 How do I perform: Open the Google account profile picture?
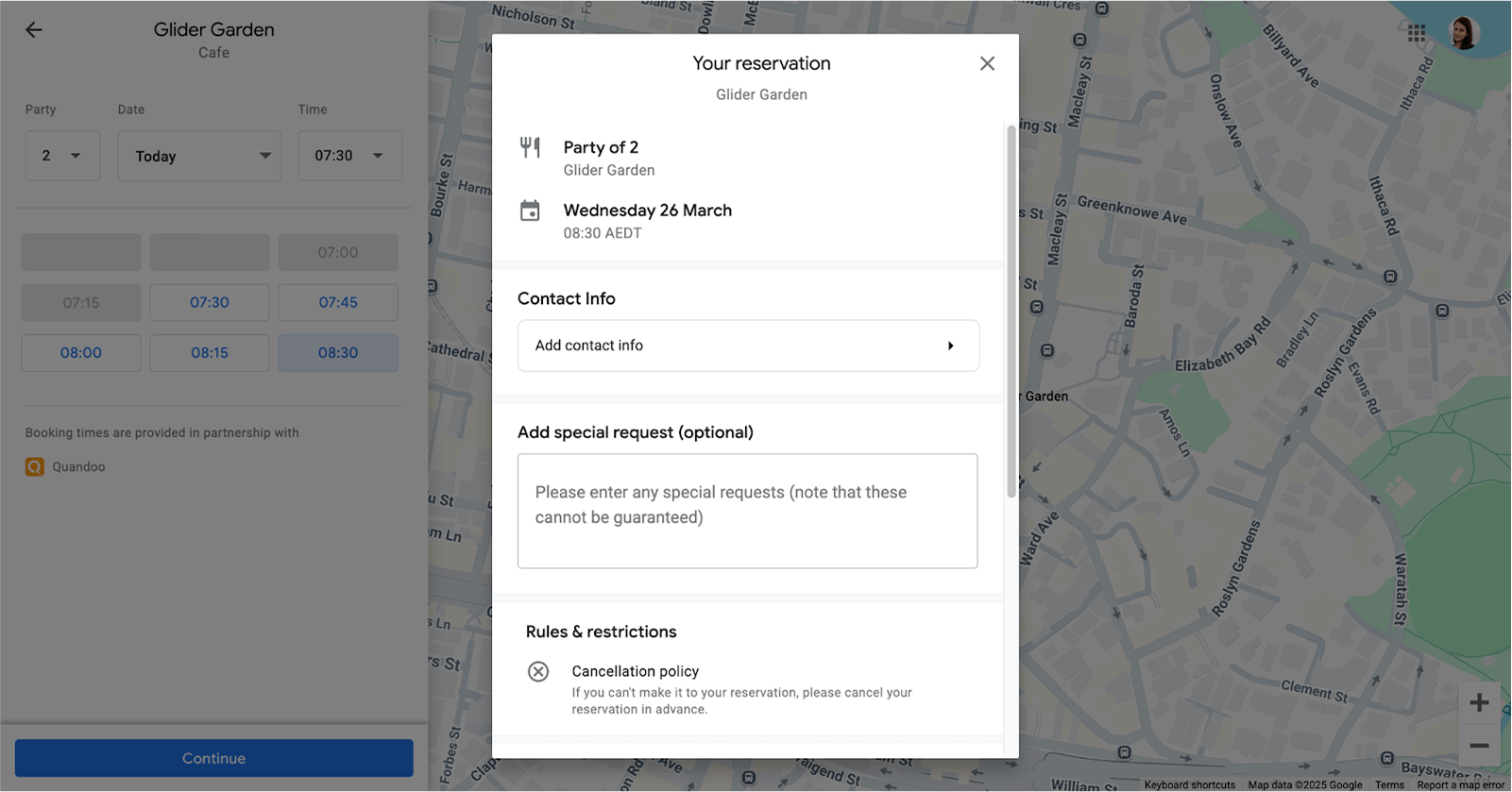coord(1463,33)
